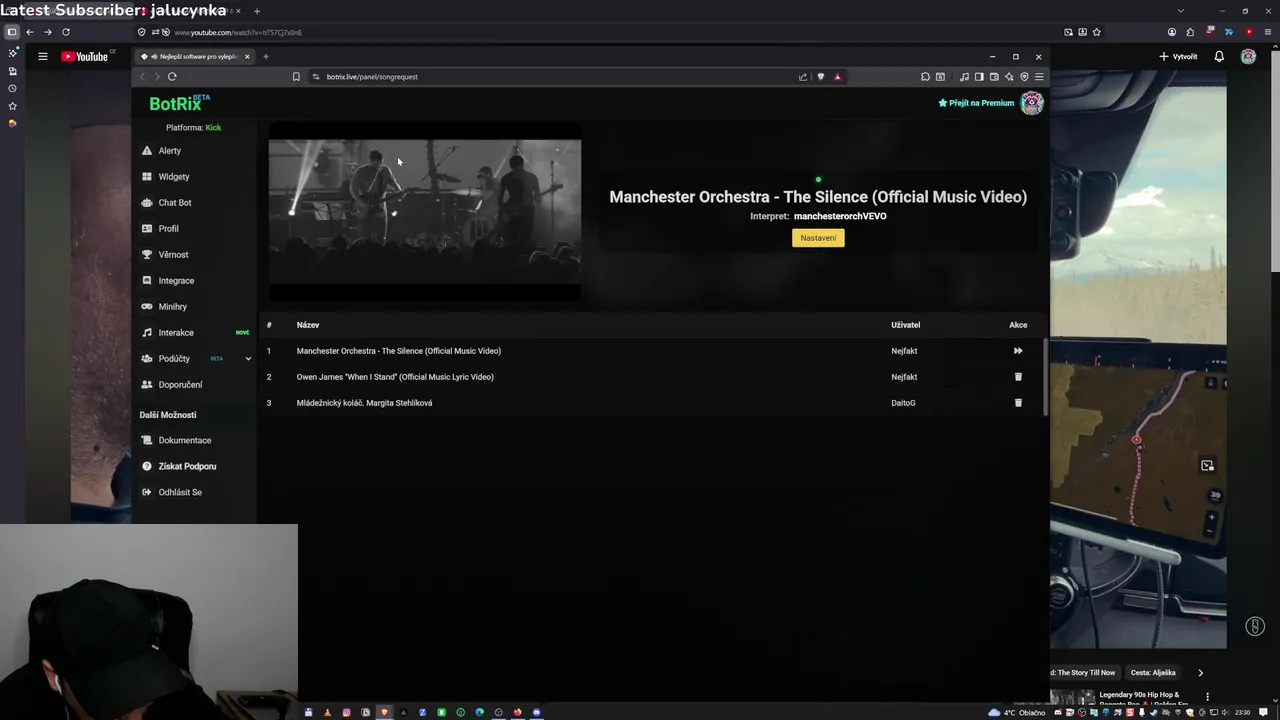1280x720 pixels.
Task: Click Vytvořit button on YouTube
Action: tap(1178, 57)
